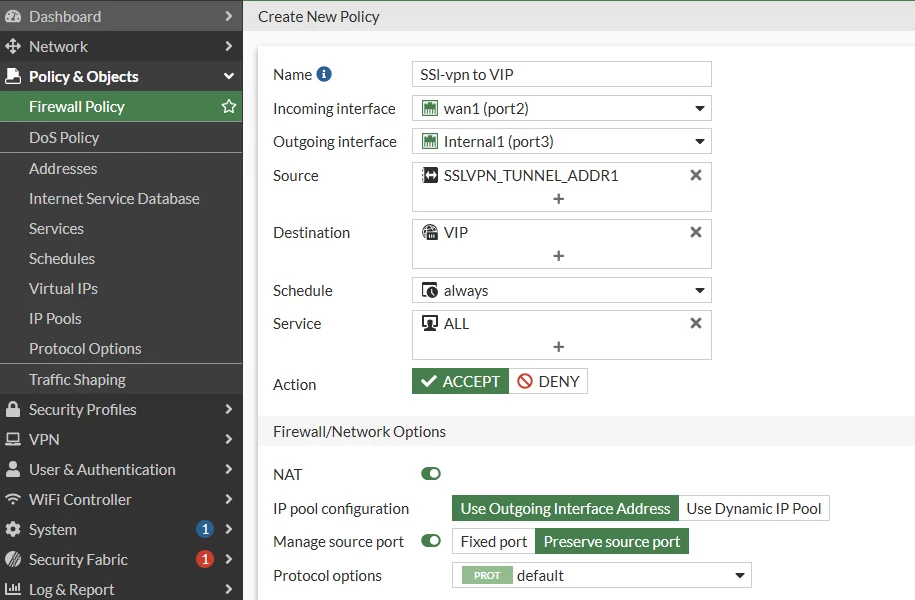Click the policy Name input field
Viewport: 915px width, 600px height.
(x=561, y=75)
